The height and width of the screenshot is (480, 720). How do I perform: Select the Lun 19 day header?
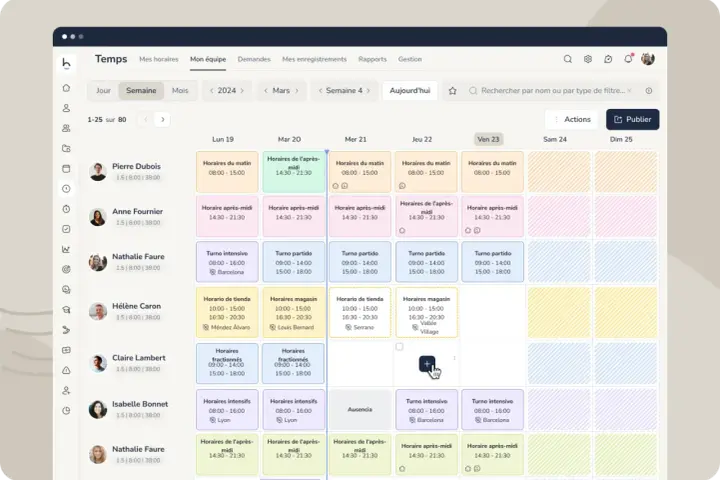[223, 139]
